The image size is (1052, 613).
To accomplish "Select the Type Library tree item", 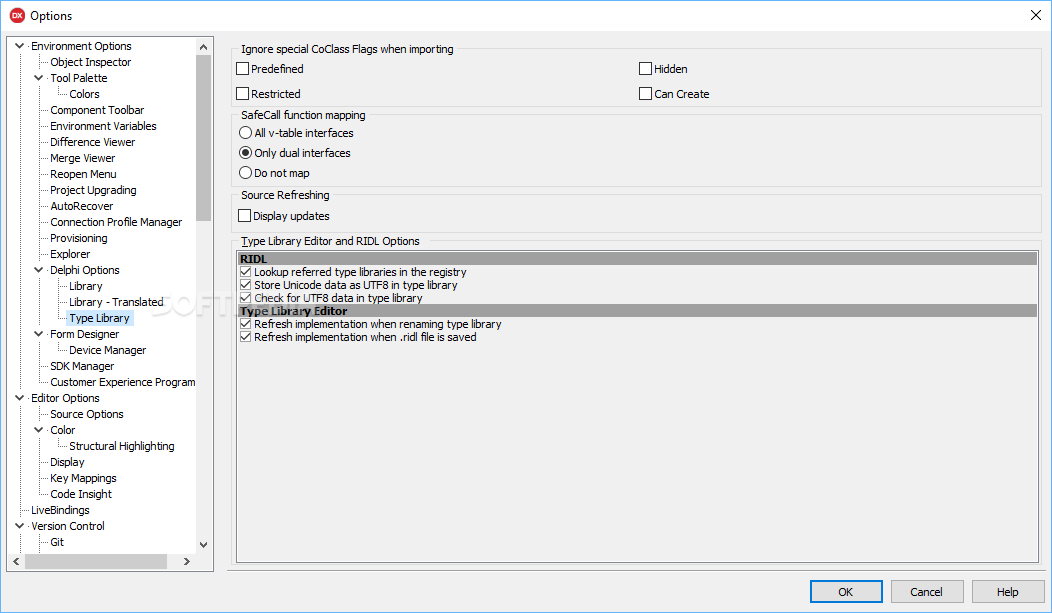I will tap(99, 318).
